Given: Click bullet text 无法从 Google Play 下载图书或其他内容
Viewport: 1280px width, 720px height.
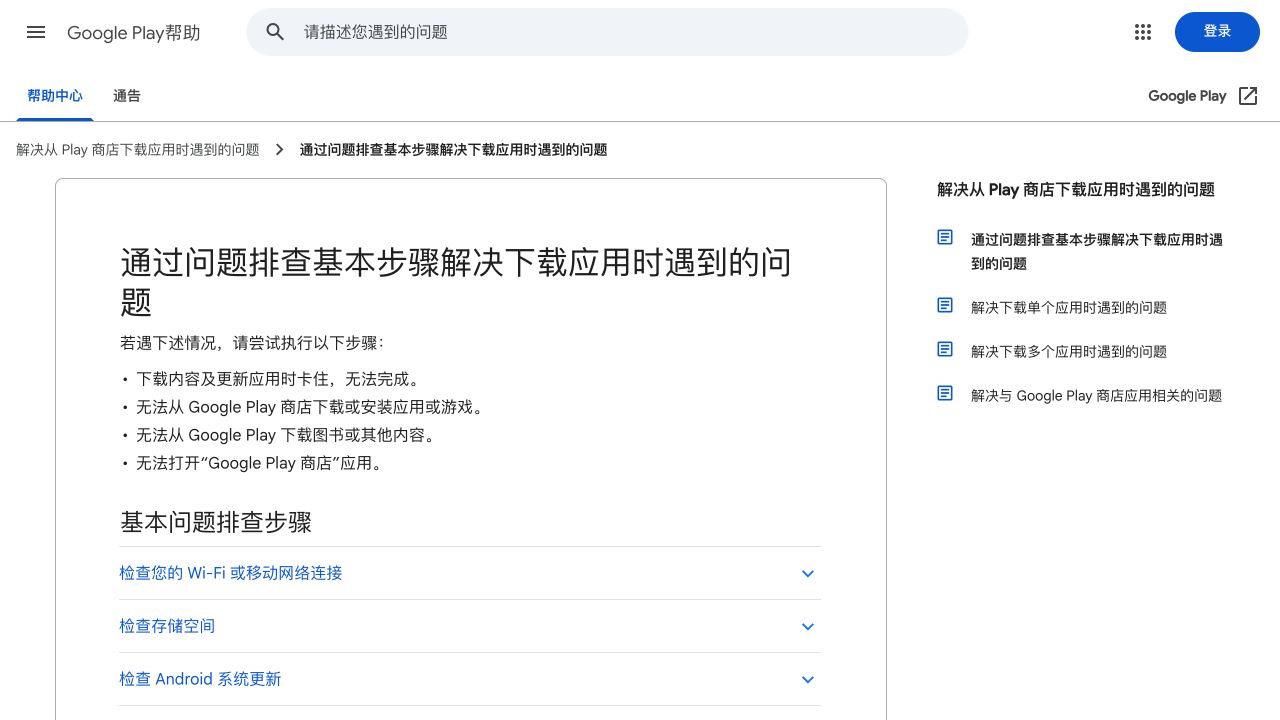Looking at the screenshot, I should [x=288, y=435].
